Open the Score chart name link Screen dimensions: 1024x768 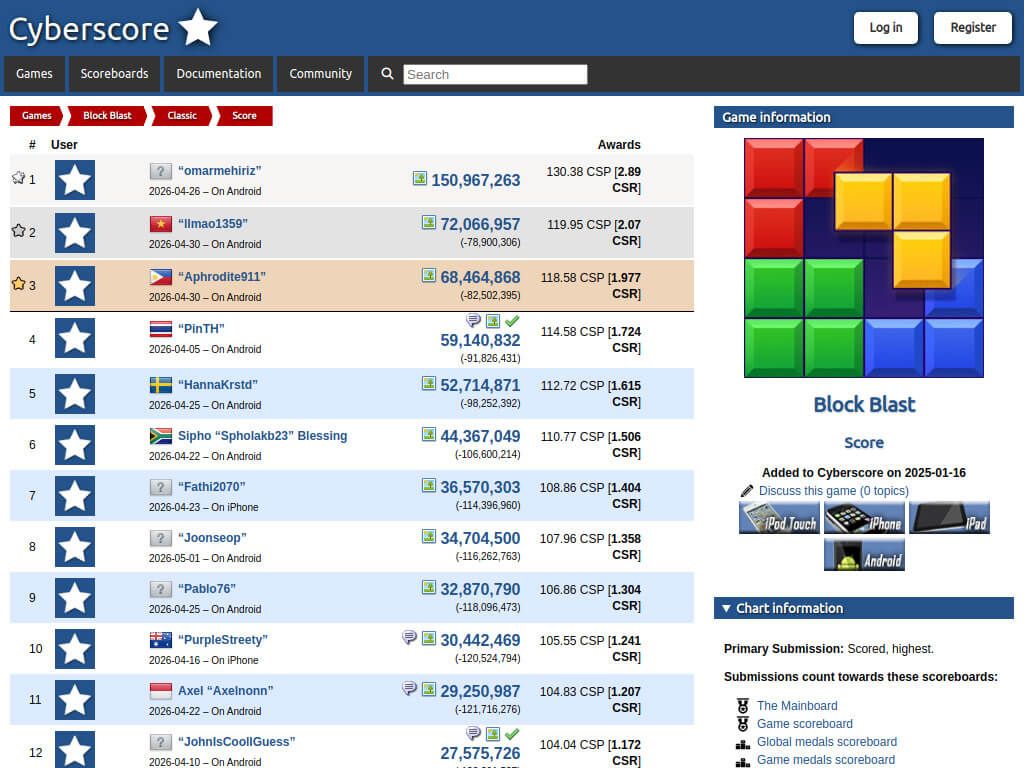click(x=864, y=443)
